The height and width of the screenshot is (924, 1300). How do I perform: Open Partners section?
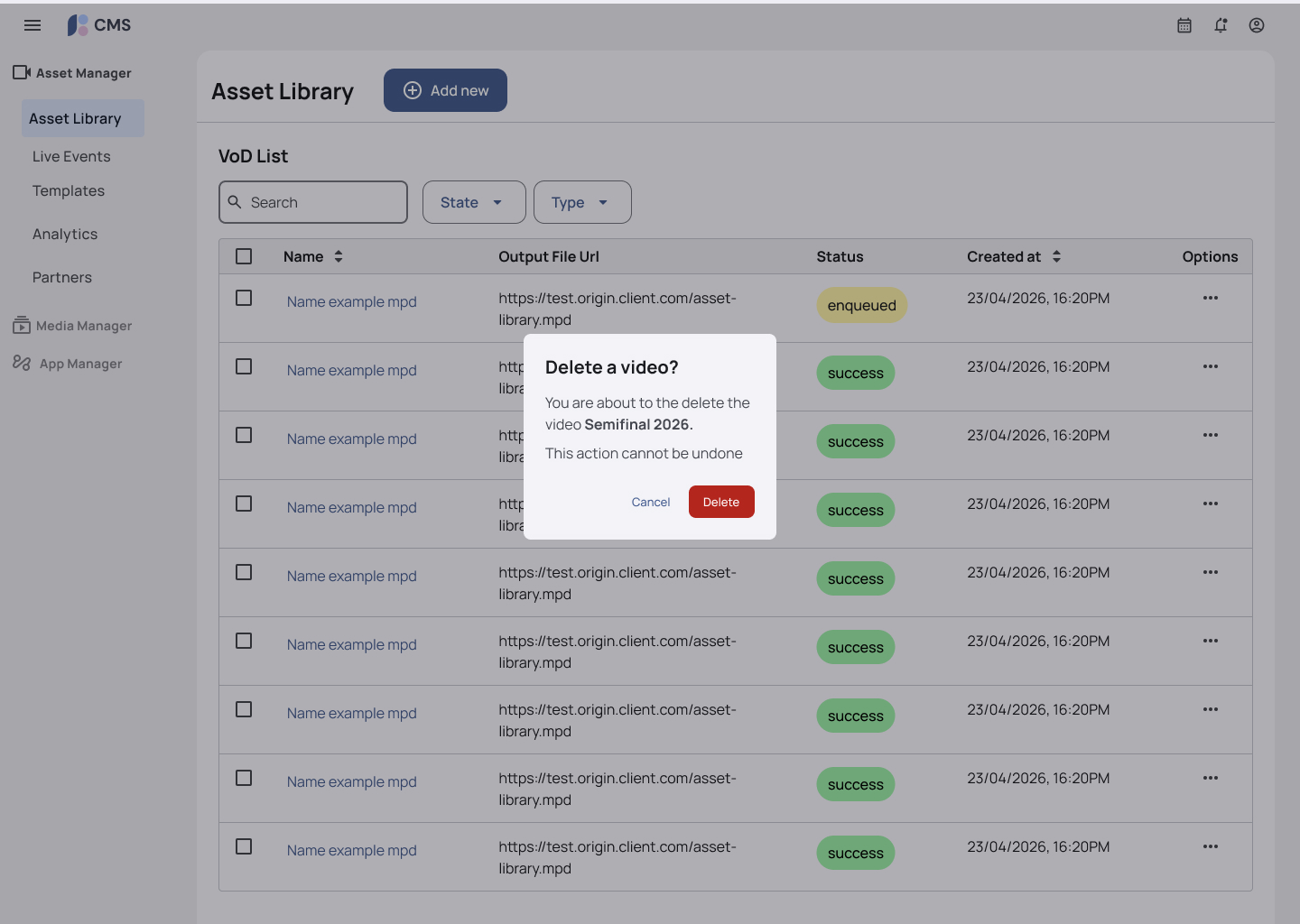[x=62, y=277]
